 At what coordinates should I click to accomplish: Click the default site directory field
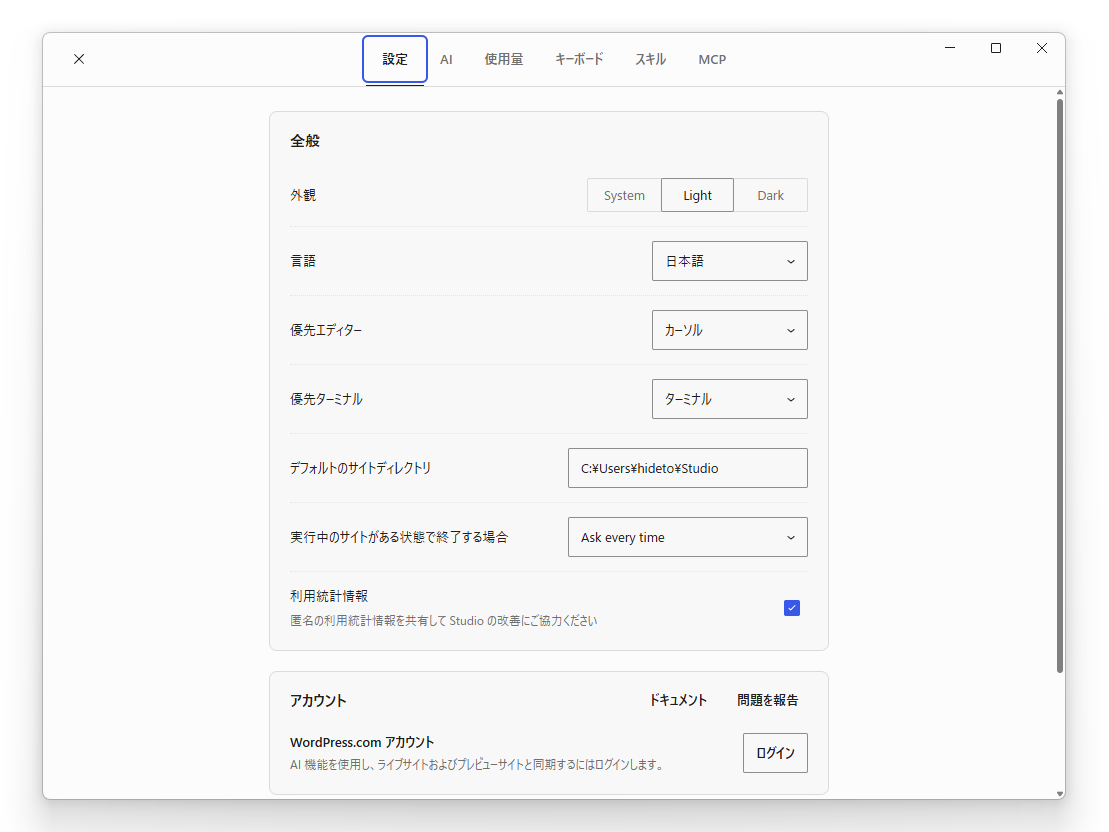tap(687, 468)
